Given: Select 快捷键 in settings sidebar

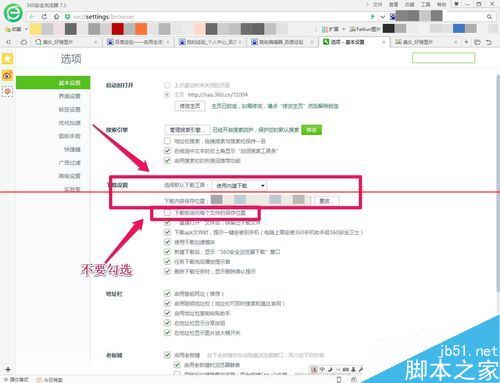Looking at the screenshot, I should click(x=72, y=149).
